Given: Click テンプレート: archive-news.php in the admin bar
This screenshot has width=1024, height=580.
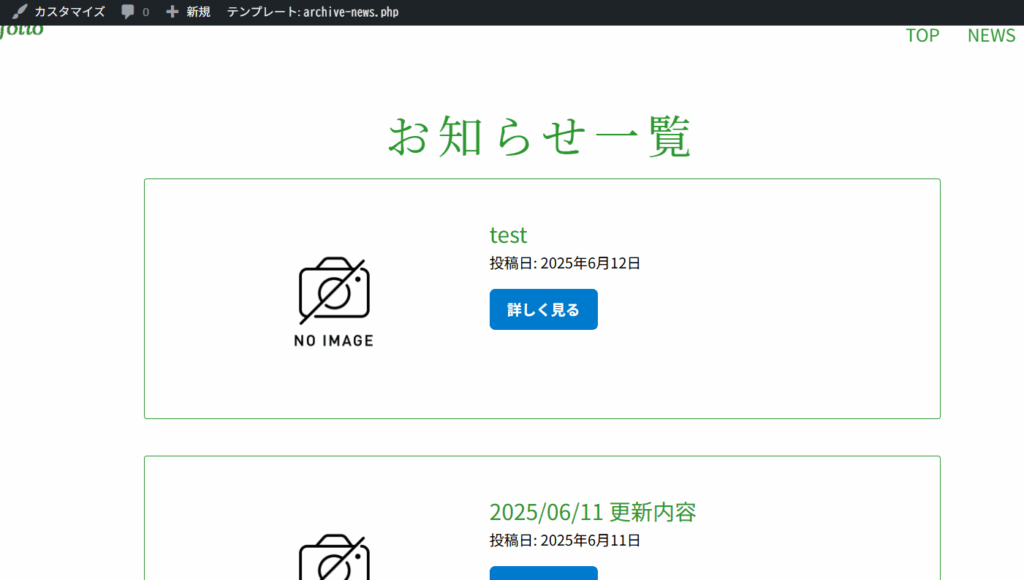Looking at the screenshot, I should 312,12.
